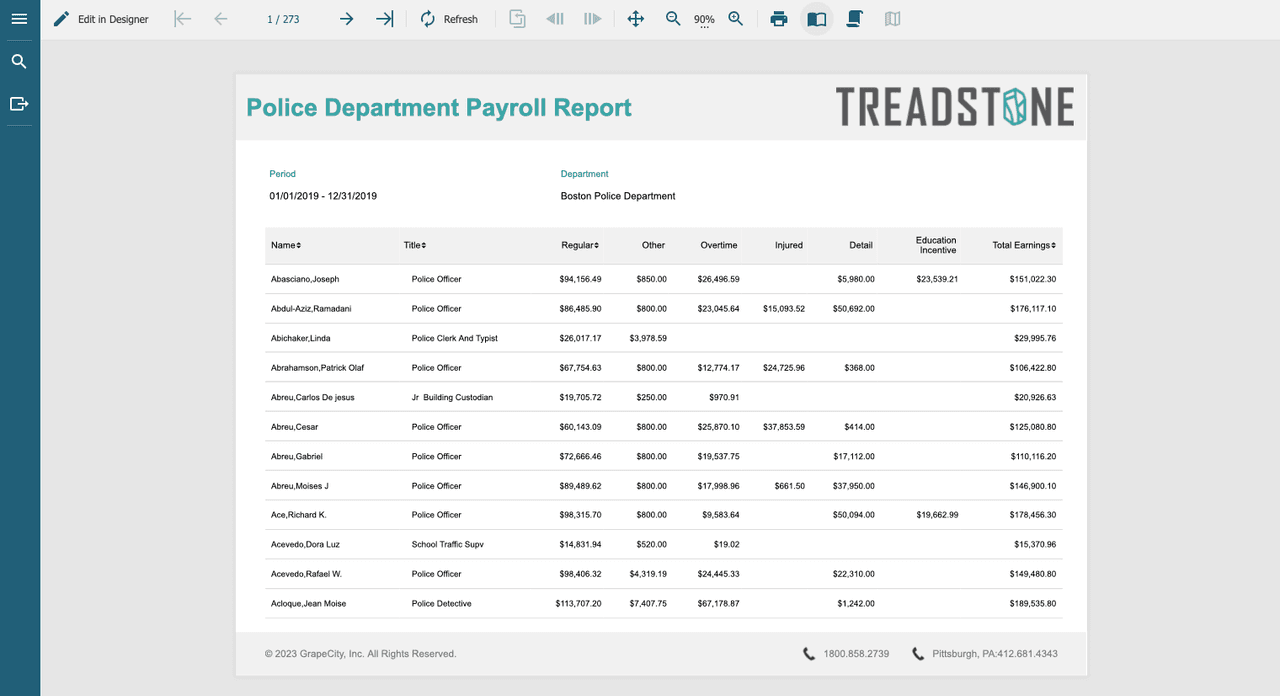Click the title Police Detective
Viewport: 1280px width, 696px height.
coord(441,604)
